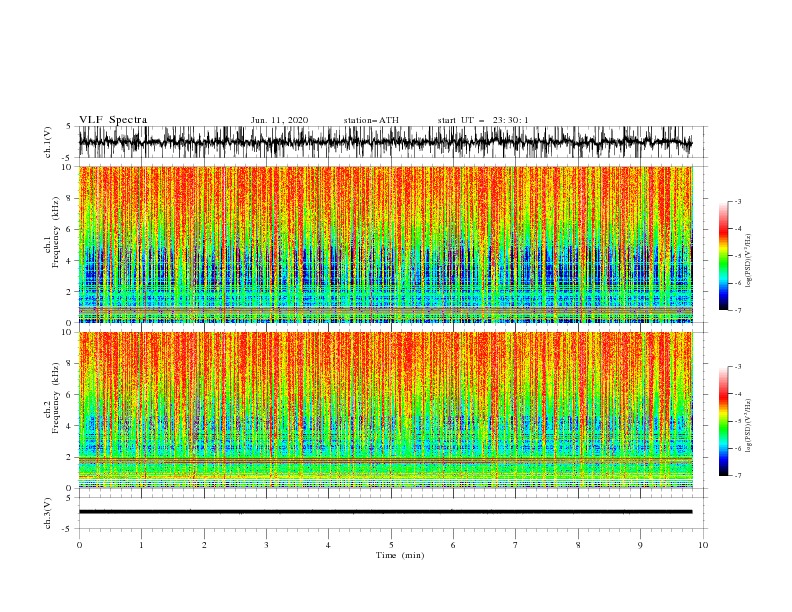Click the time-axis tick label "2"

(x=204, y=545)
